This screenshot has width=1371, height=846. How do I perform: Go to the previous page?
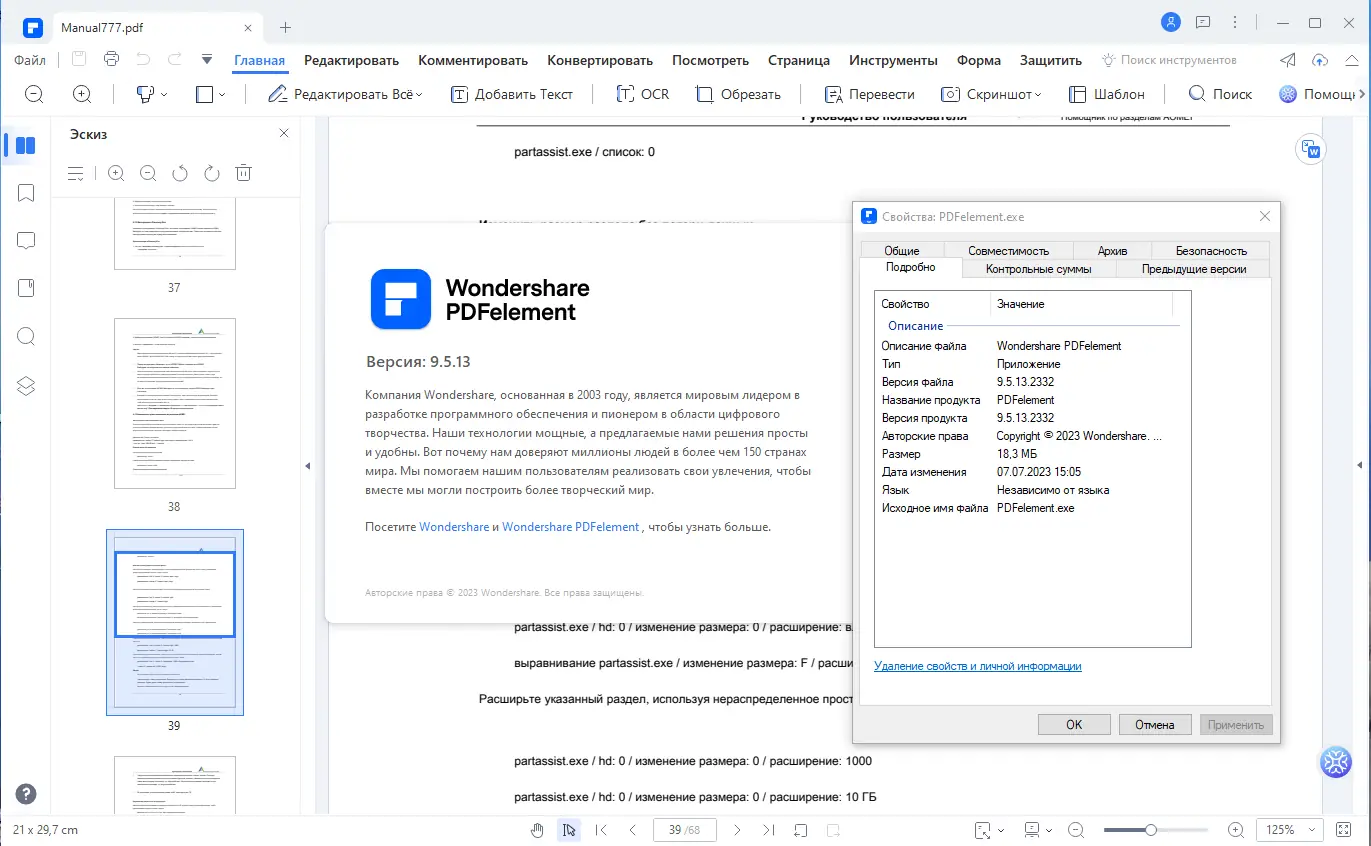(x=633, y=830)
